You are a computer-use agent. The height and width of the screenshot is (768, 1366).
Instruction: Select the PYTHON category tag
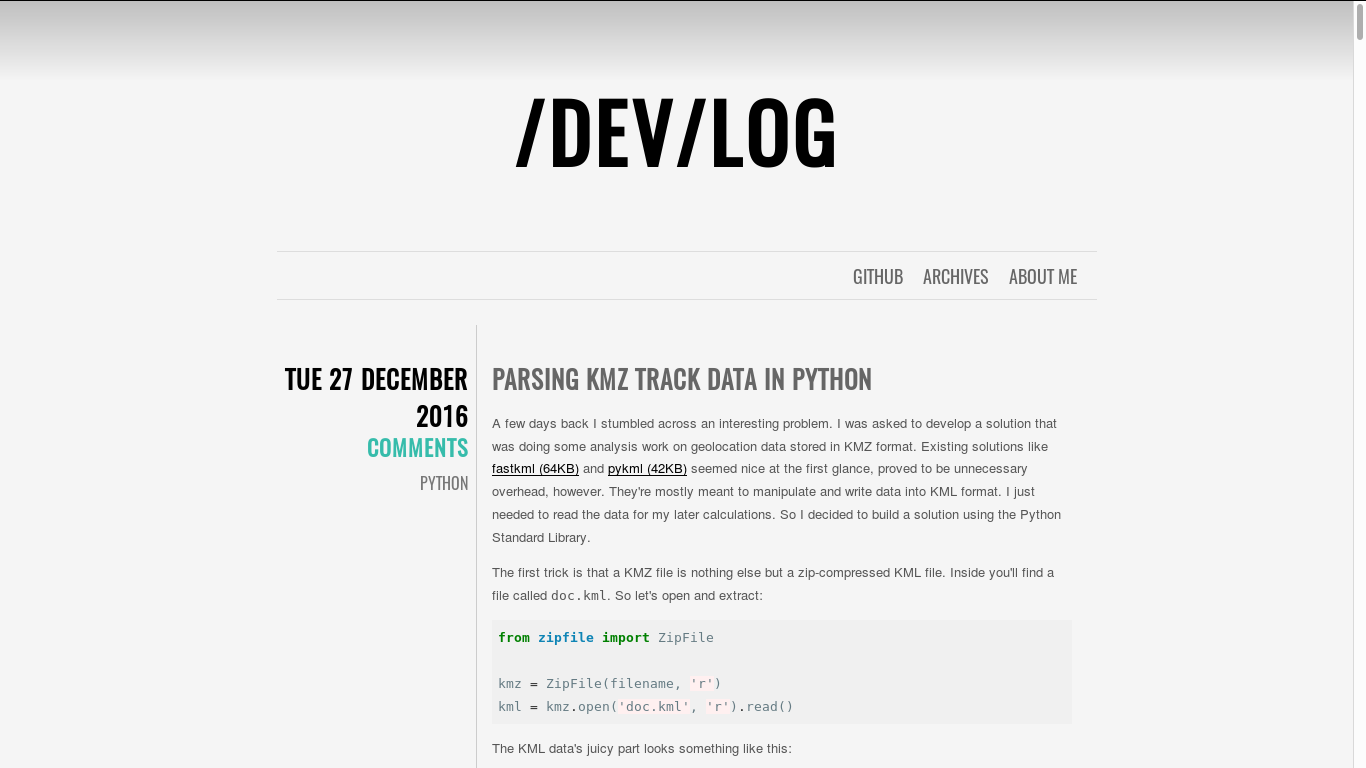point(444,483)
